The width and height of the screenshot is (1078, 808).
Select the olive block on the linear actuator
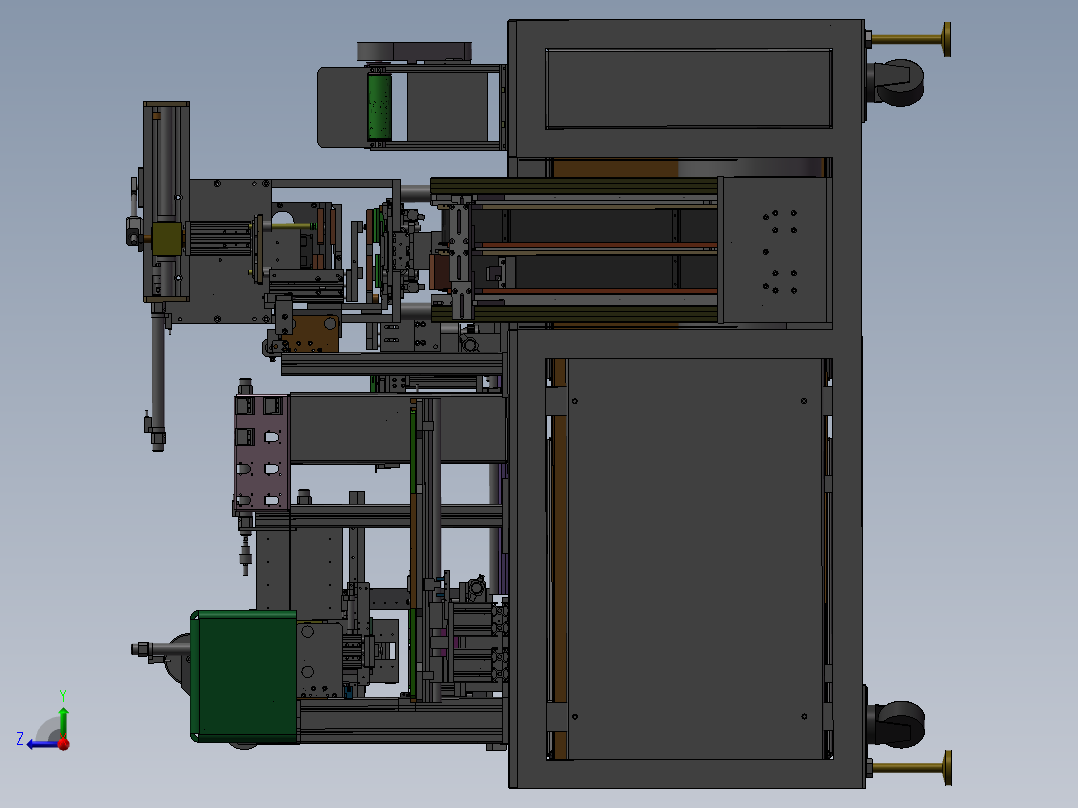167,239
